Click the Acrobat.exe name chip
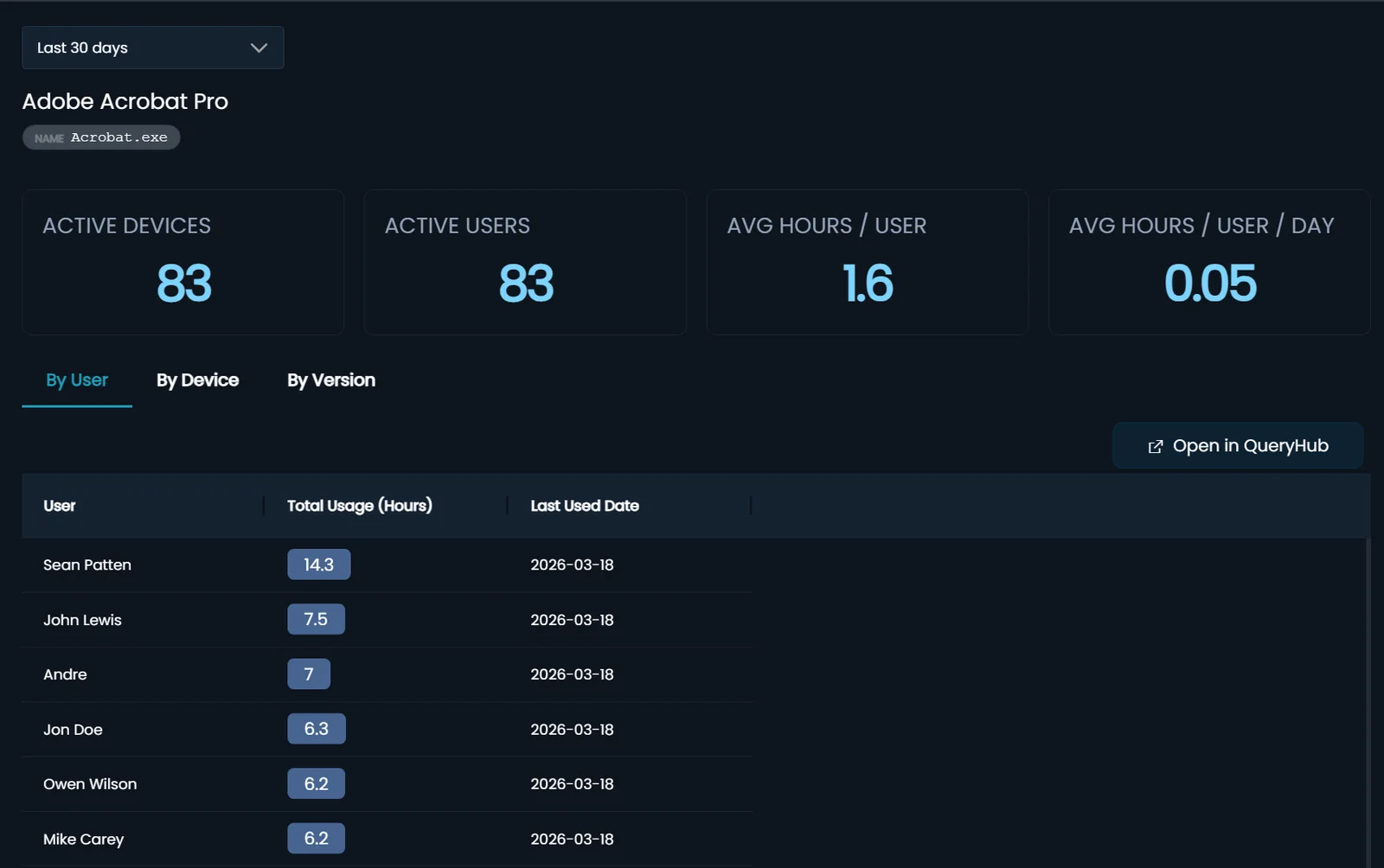Image resolution: width=1384 pixels, height=868 pixels. [x=101, y=137]
